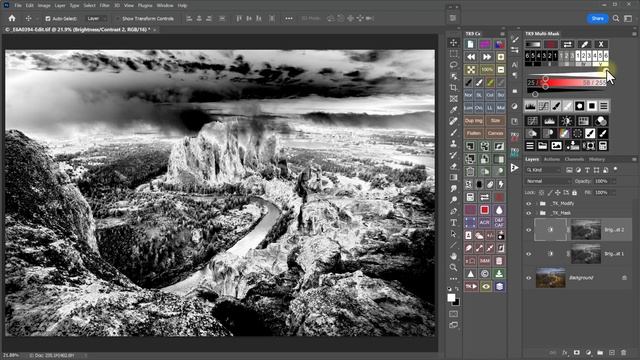Image resolution: width=640 pixels, height=360 pixels.
Task: Click the eyedropper icon in TK9 Multi-Mask
Action: pyautogui.click(x=584, y=44)
